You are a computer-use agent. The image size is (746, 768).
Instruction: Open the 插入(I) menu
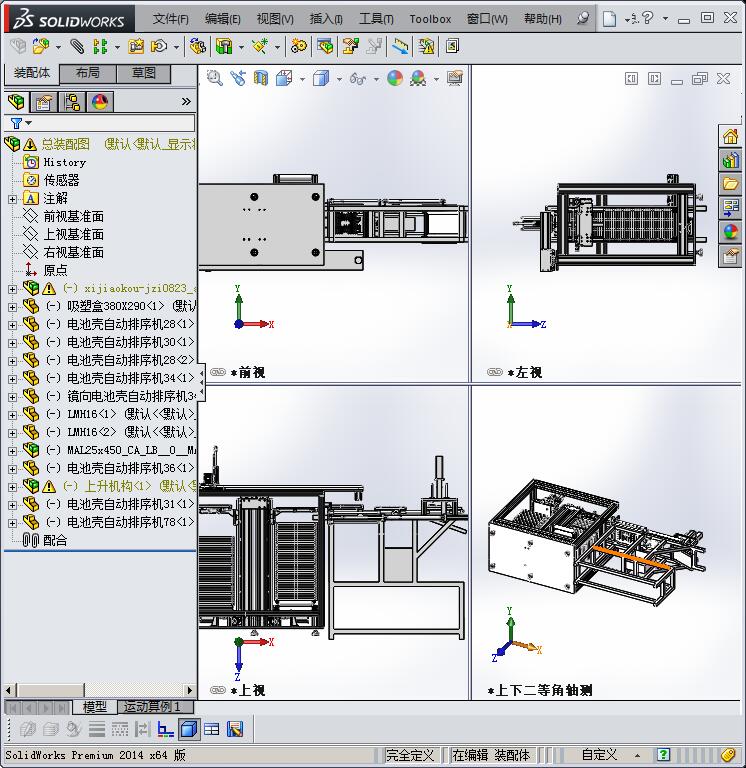pyautogui.click(x=326, y=19)
